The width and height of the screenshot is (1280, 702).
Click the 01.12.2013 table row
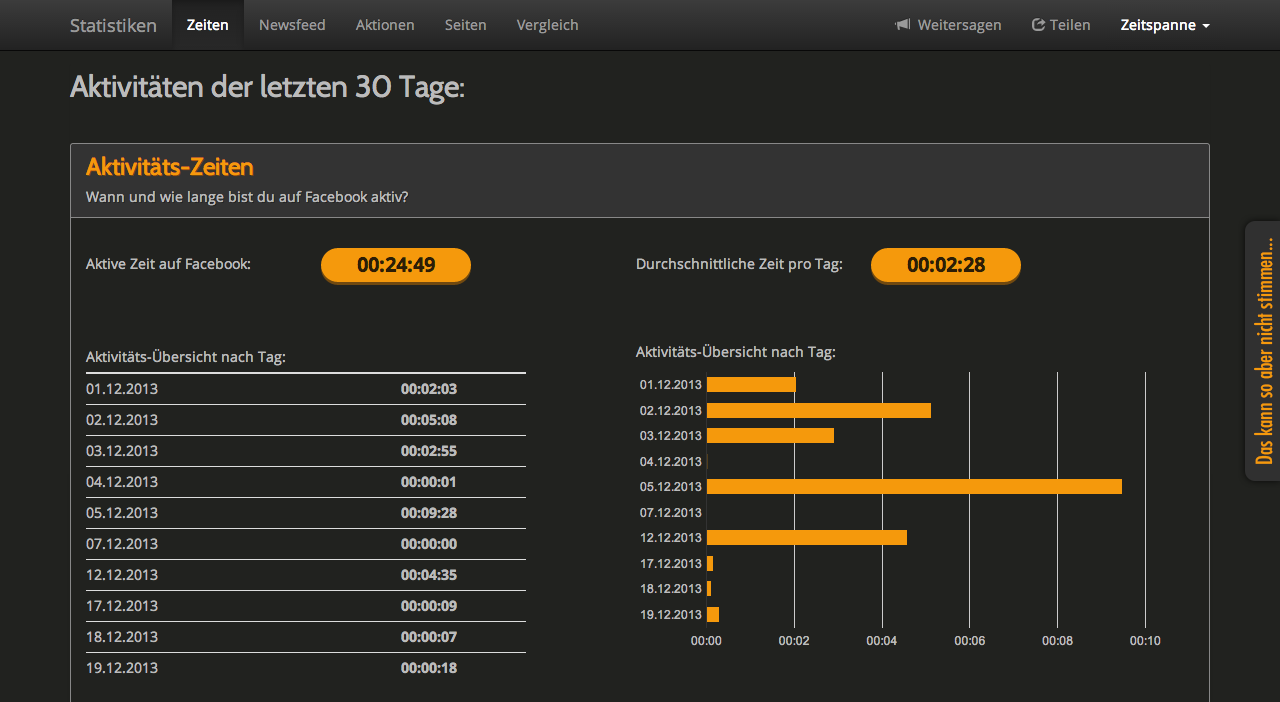pos(305,389)
